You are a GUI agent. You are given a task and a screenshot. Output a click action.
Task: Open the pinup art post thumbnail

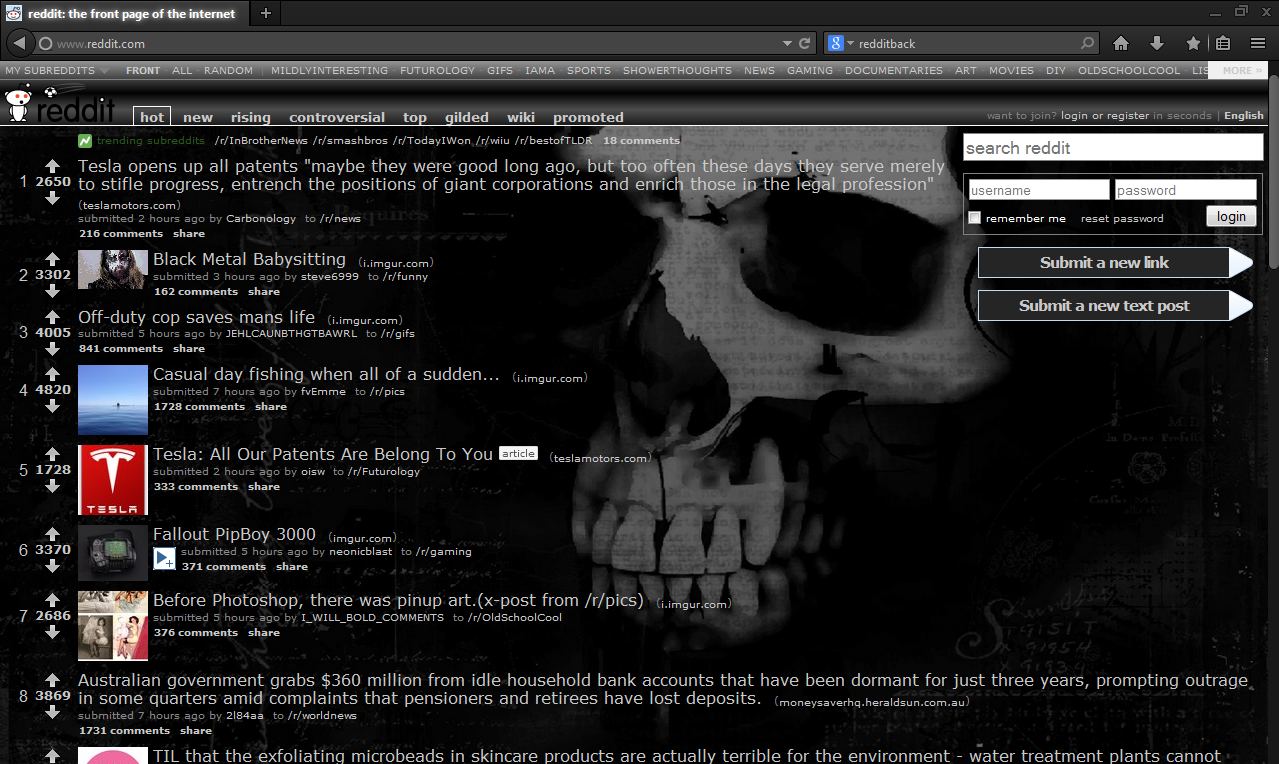pos(113,626)
